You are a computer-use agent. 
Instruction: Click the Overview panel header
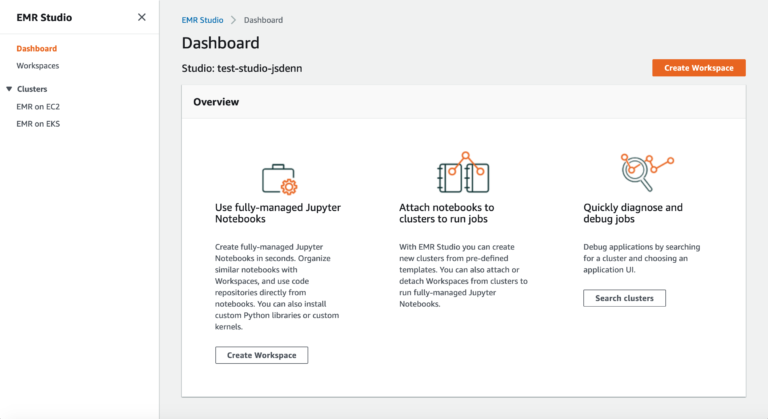point(463,102)
